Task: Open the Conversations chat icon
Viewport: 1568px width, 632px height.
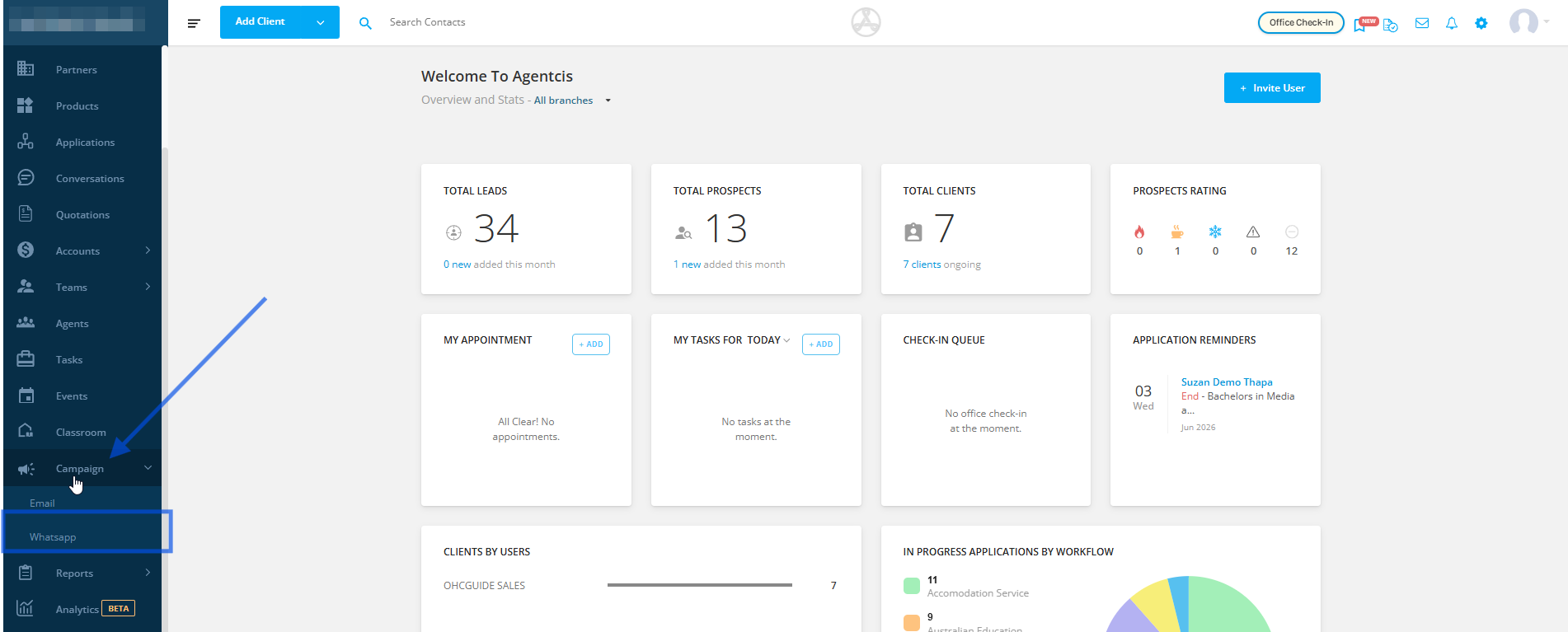Action: pyautogui.click(x=26, y=178)
